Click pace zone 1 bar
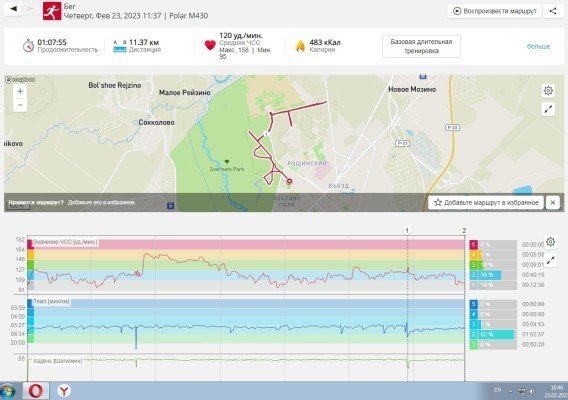Image resolution: width=568 pixels, height=400 pixels. click(x=493, y=345)
